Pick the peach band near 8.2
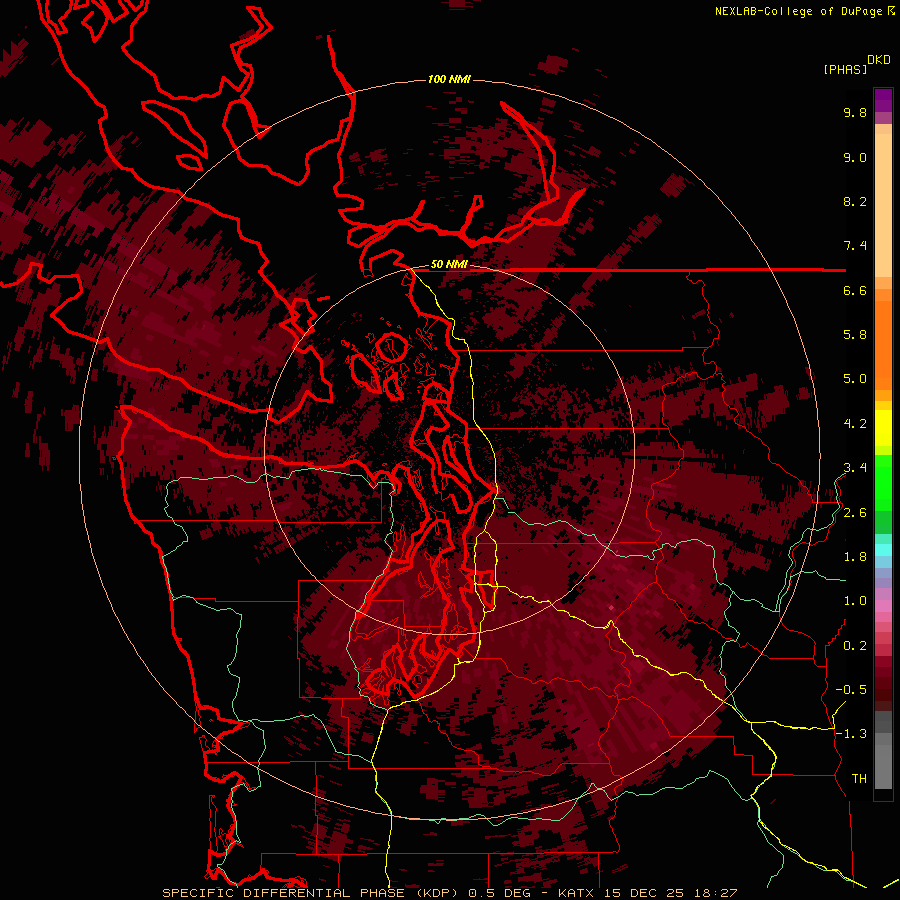Image resolution: width=900 pixels, height=900 pixels. point(883,205)
